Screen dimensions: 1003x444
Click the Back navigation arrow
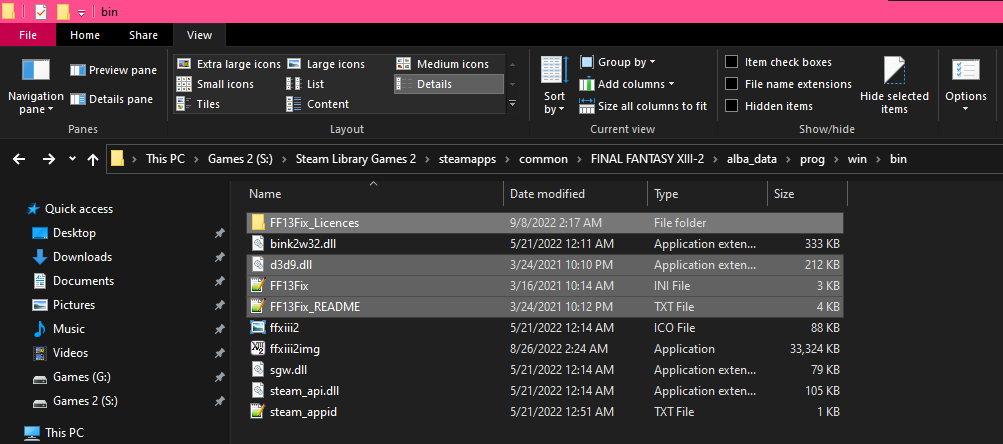(x=20, y=158)
